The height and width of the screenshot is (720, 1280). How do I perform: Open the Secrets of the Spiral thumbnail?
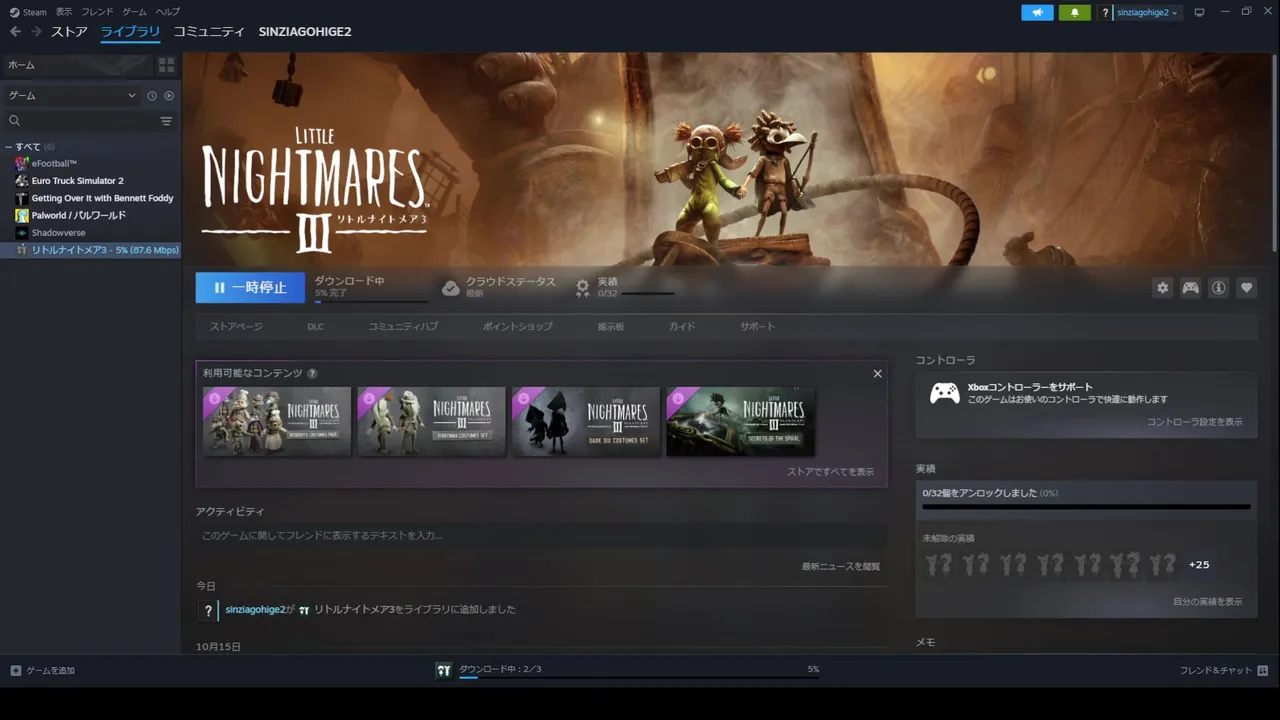(x=740, y=422)
